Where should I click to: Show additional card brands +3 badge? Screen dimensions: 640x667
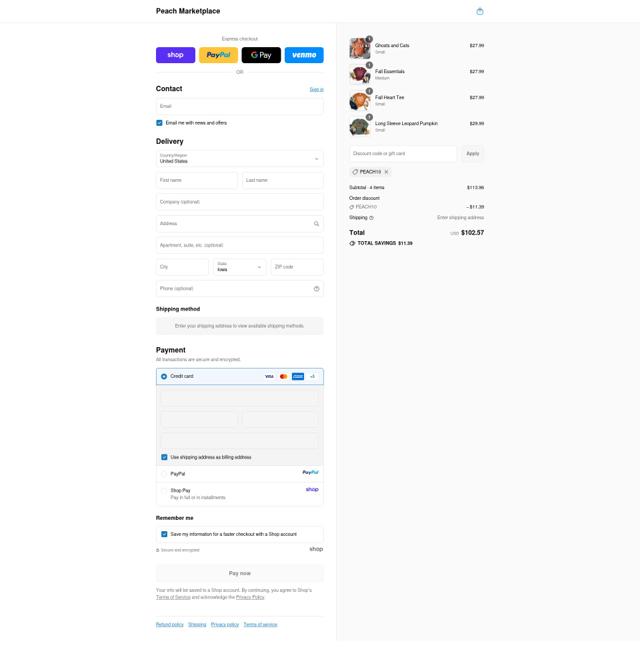313,376
